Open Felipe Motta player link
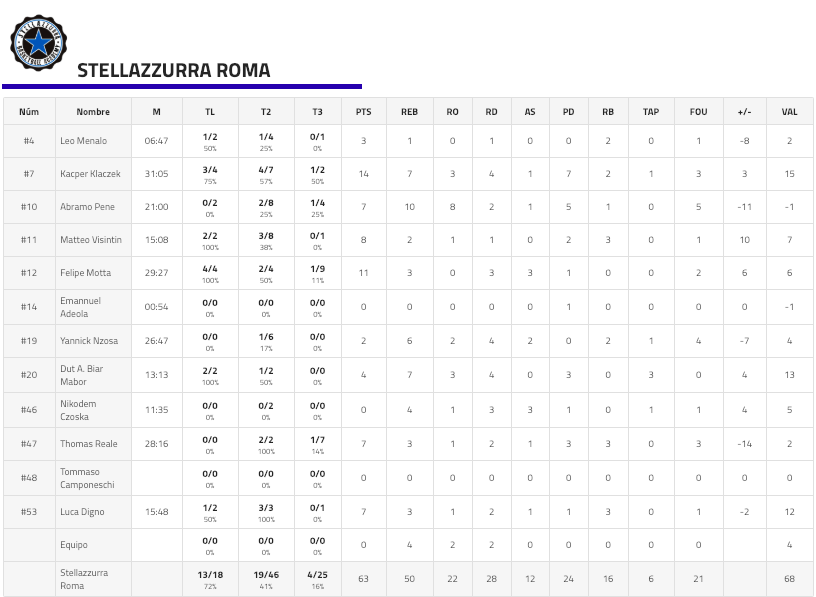Screen dimensions: 816x597 point(84,273)
